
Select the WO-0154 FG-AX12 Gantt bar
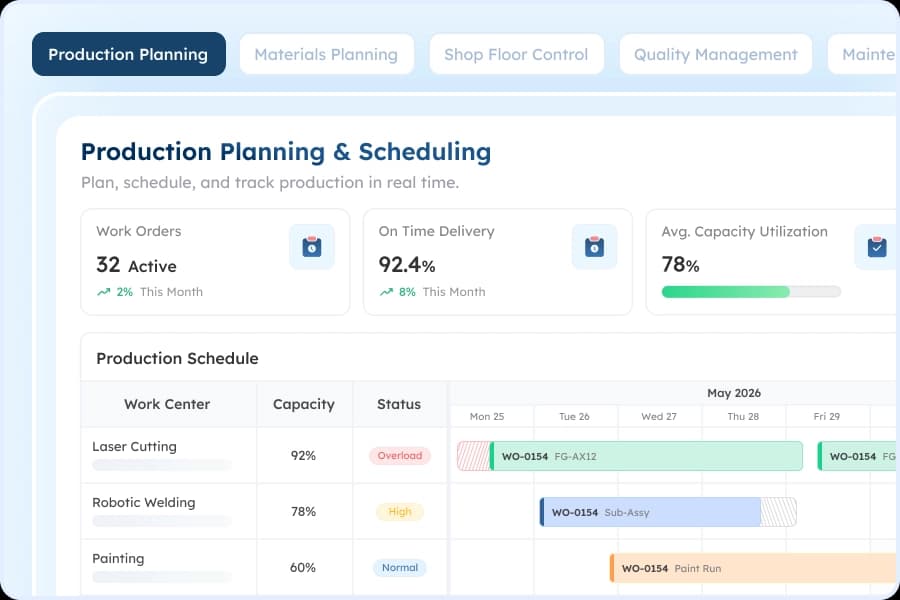(x=646, y=456)
